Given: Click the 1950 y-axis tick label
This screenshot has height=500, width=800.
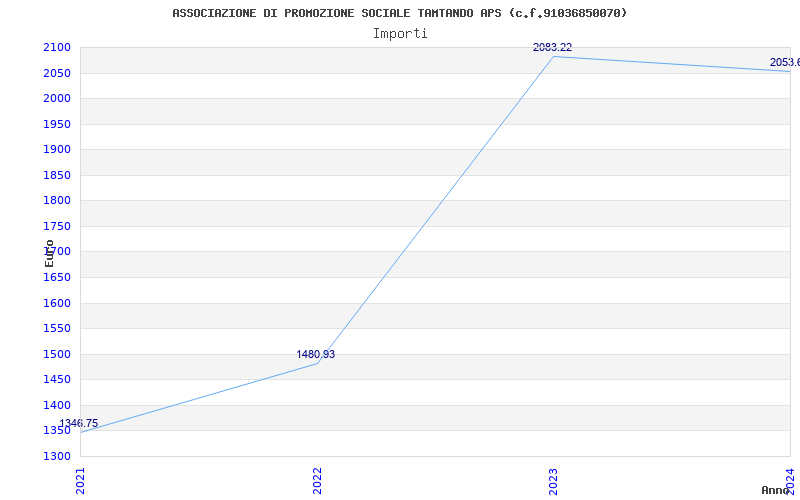Looking at the screenshot, I should [x=57, y=124].
